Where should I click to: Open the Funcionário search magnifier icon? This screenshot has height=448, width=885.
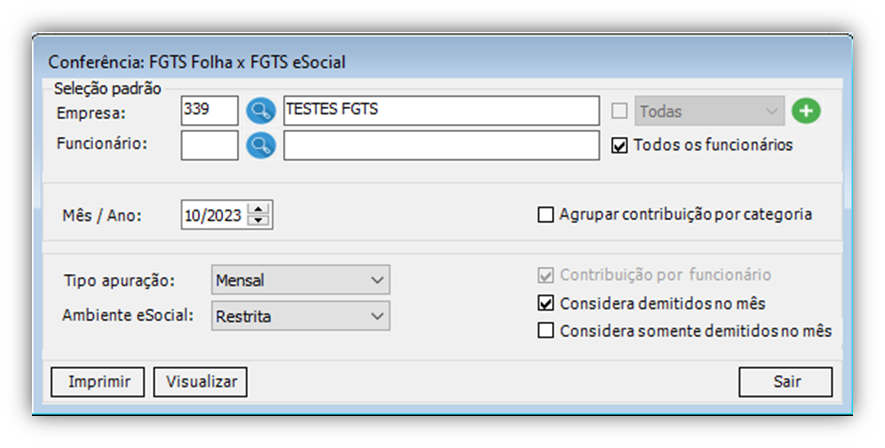[261, 146]
